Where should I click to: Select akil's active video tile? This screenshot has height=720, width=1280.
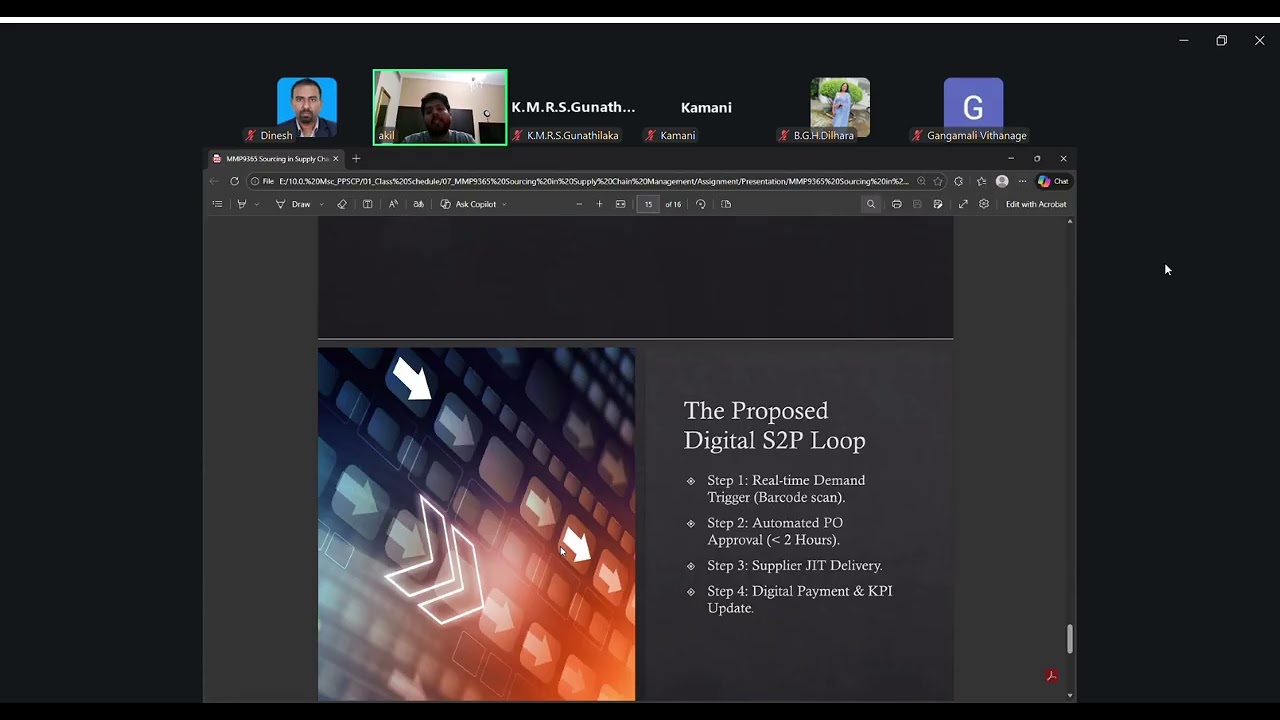coord(440,108)
